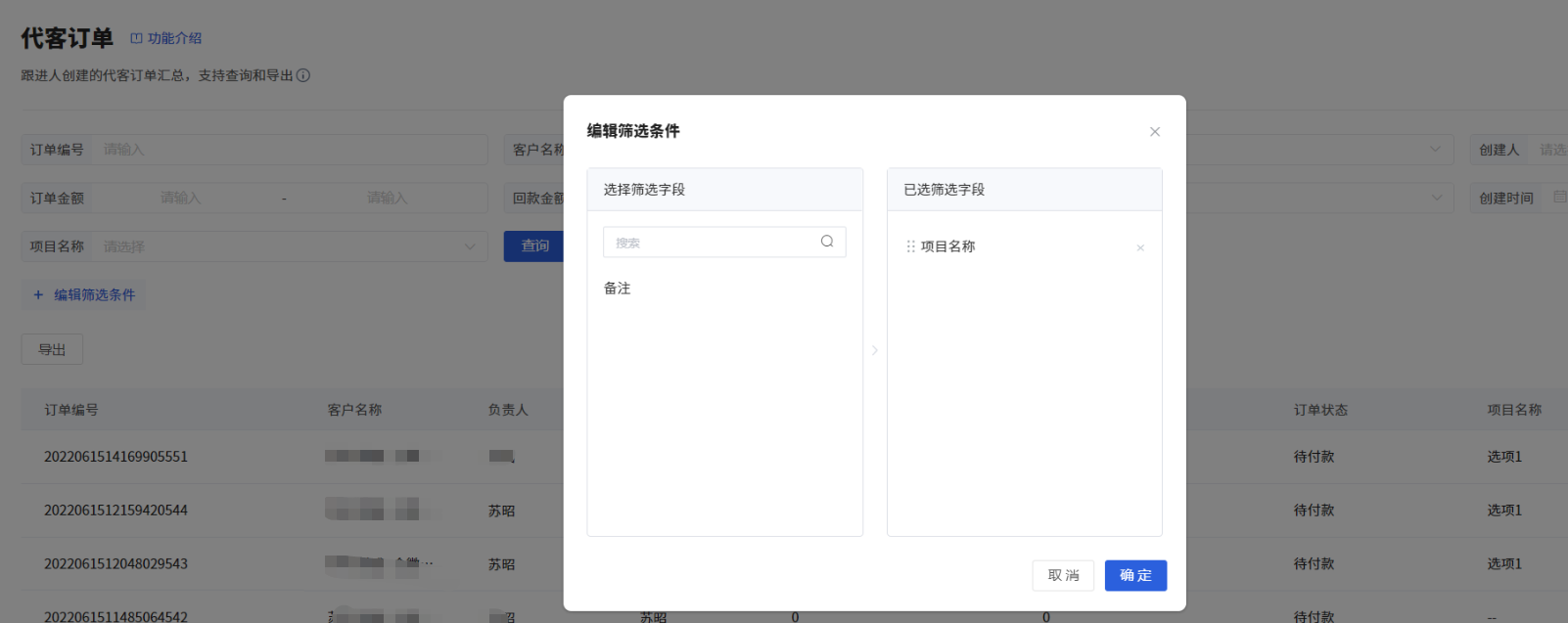Viewport: 1568px width, 623px height.
Task: Click the 创建时间 calendar icon
Action: (x=1559, y=198)
